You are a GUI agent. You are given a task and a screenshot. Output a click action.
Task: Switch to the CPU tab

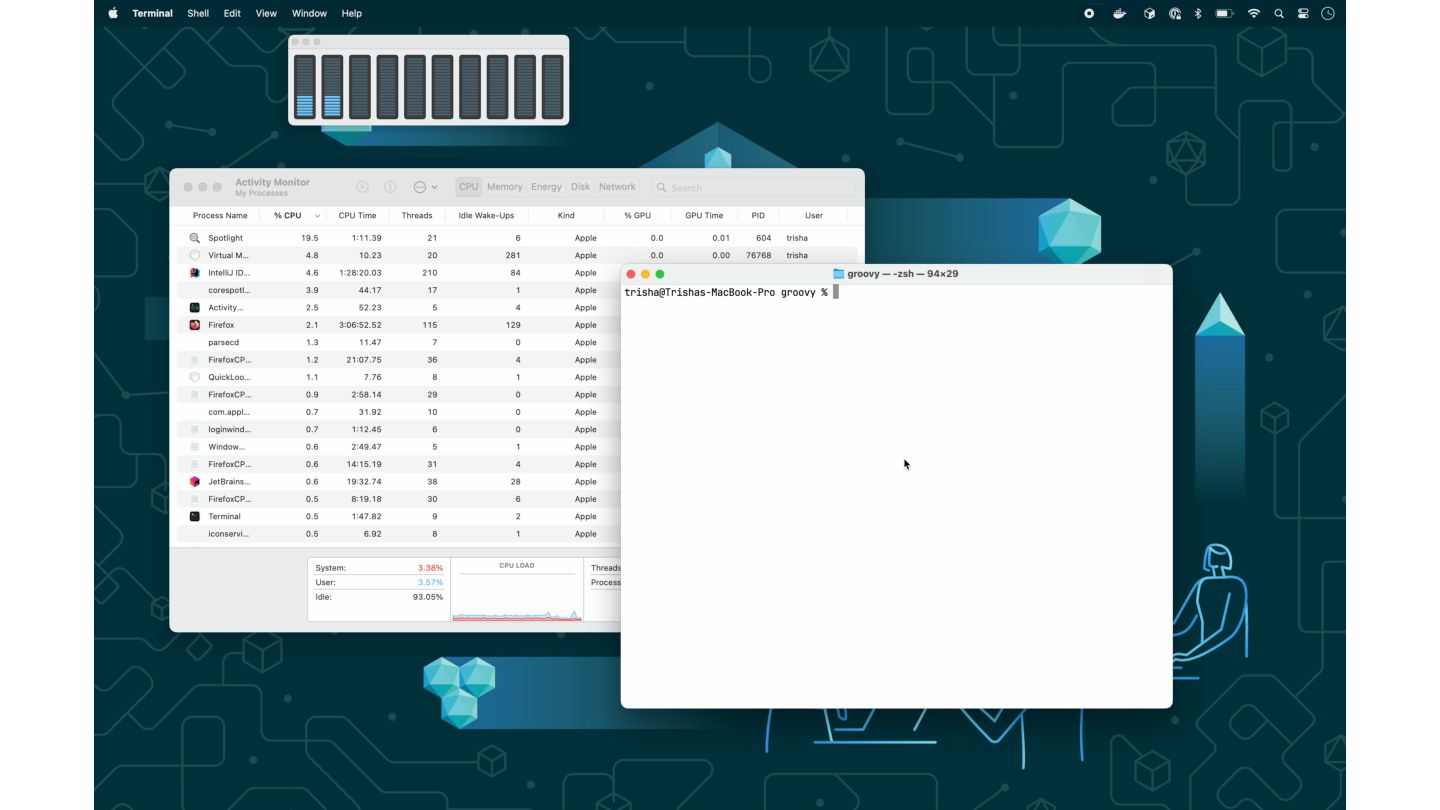click(468, 187)
